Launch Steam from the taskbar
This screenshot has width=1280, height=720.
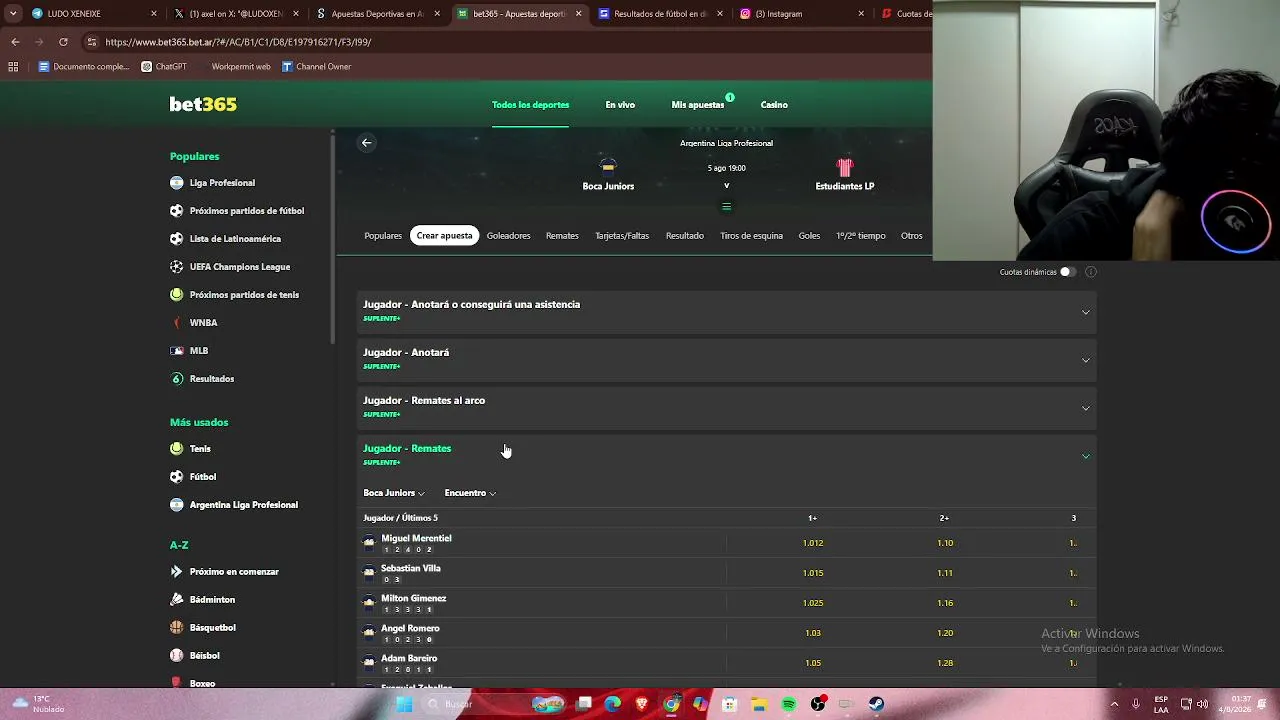pos(876,704)
